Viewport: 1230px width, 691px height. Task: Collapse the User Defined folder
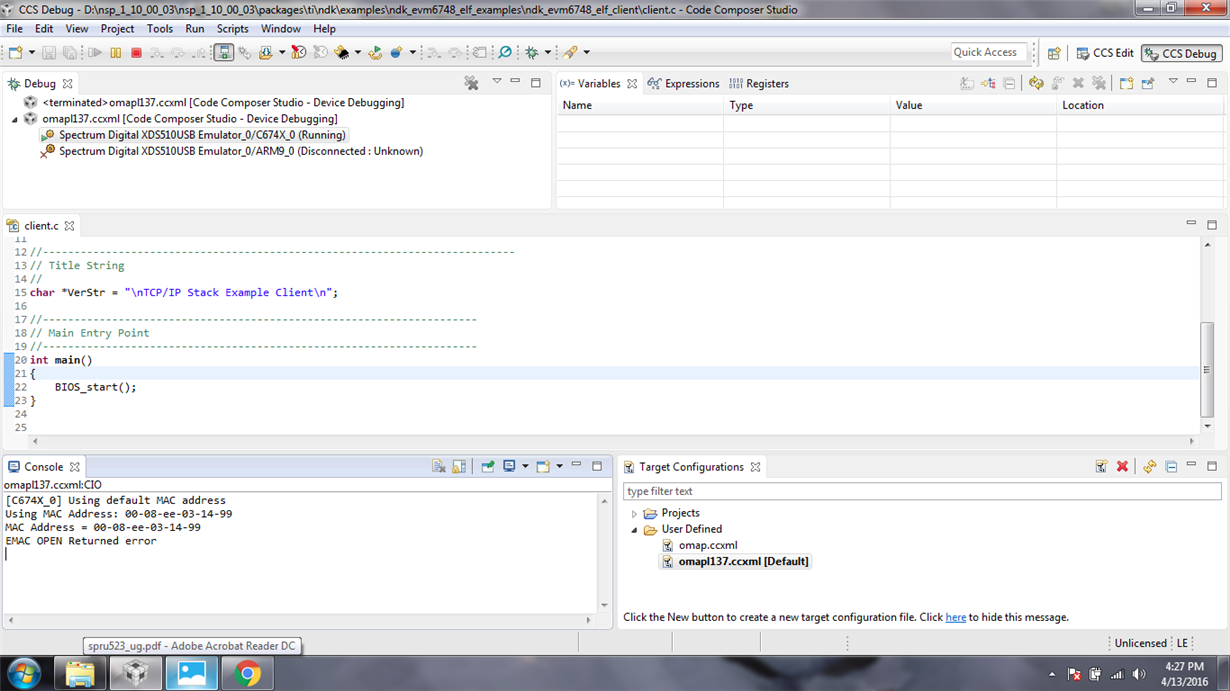(x=634, y=530)
